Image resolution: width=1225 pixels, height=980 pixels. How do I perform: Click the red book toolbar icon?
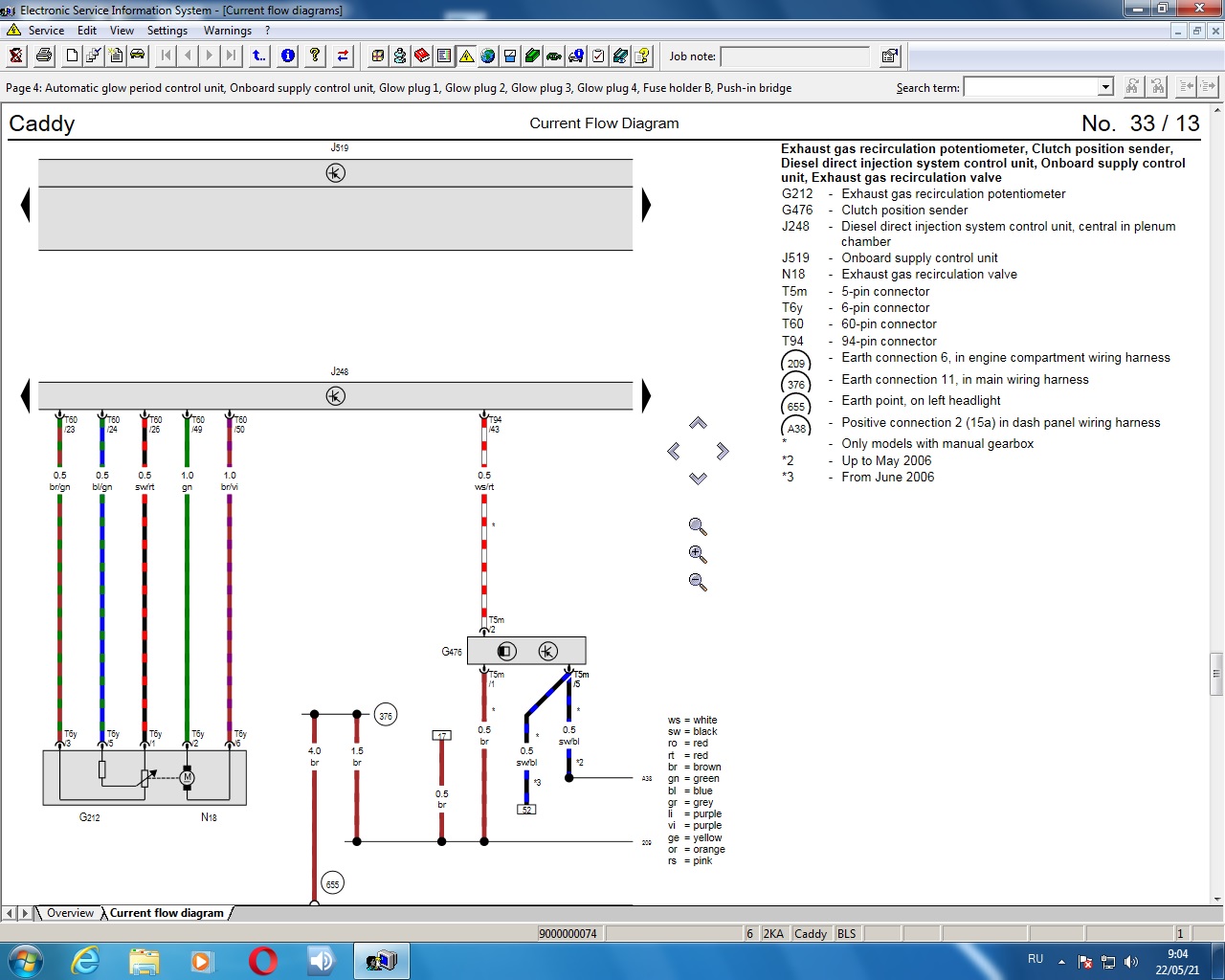pyautogui.click(x=422, y=56)
